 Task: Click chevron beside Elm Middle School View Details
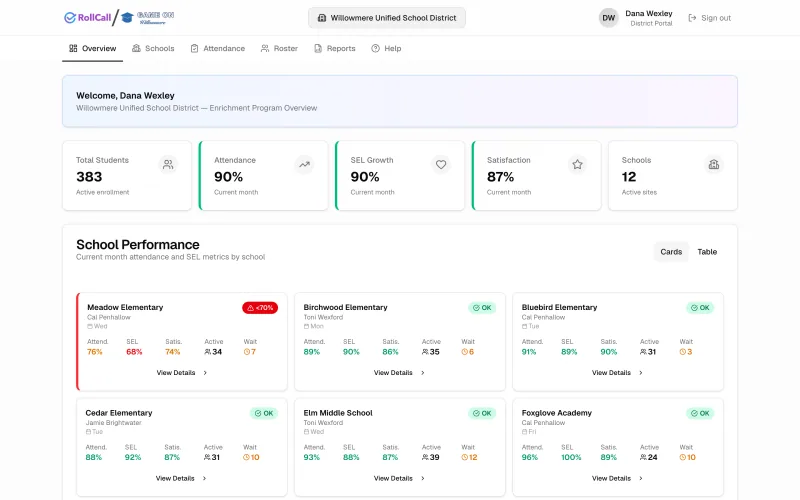(x=422, y=479)
